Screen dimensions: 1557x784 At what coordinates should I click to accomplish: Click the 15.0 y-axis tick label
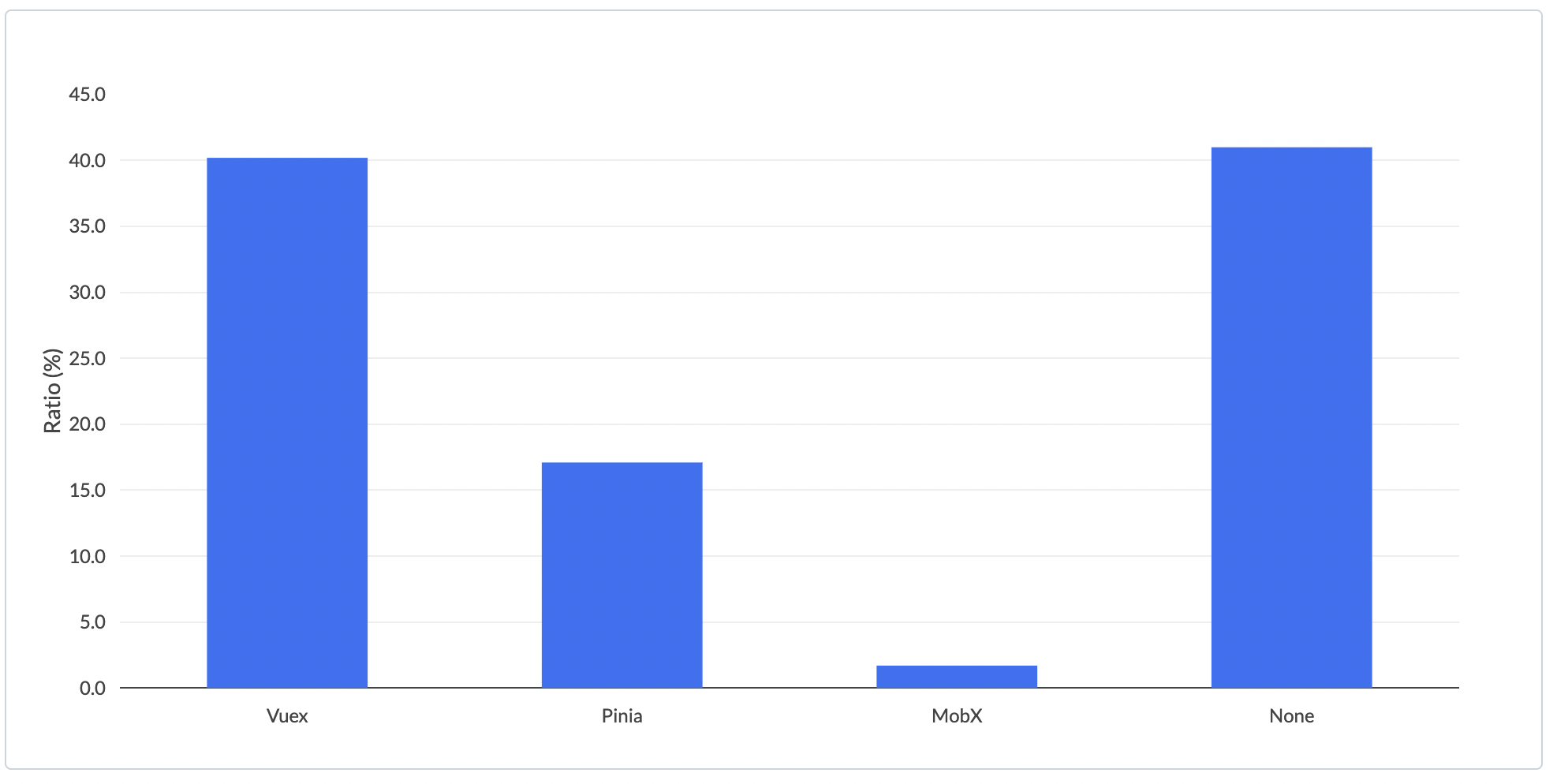click(87, 491)
